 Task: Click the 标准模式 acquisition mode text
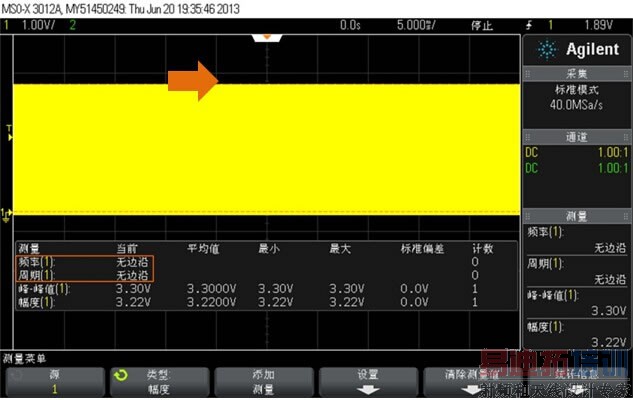(x=576, y=90)
